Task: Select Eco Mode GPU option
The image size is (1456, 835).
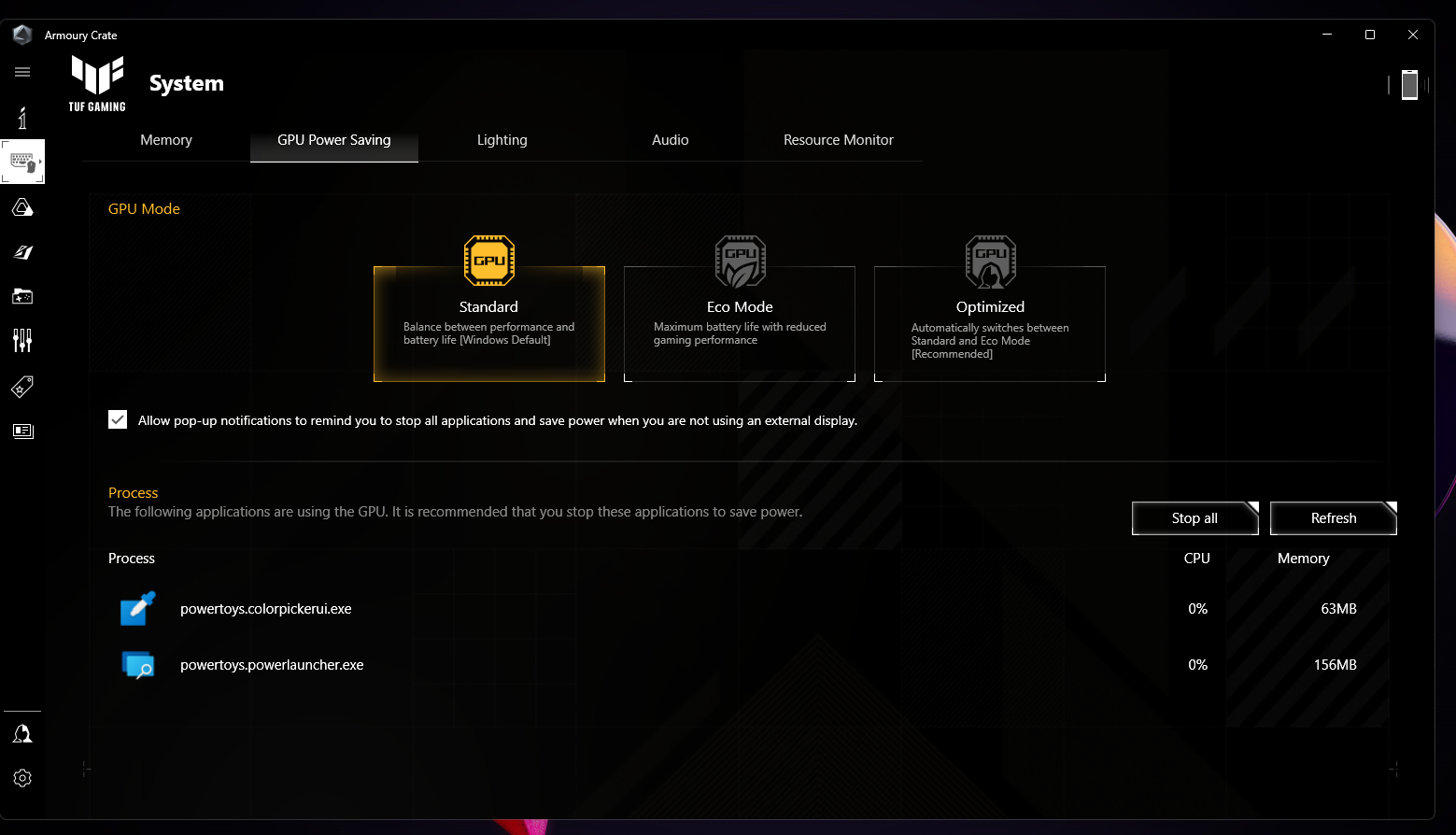Action: [739, 324]
